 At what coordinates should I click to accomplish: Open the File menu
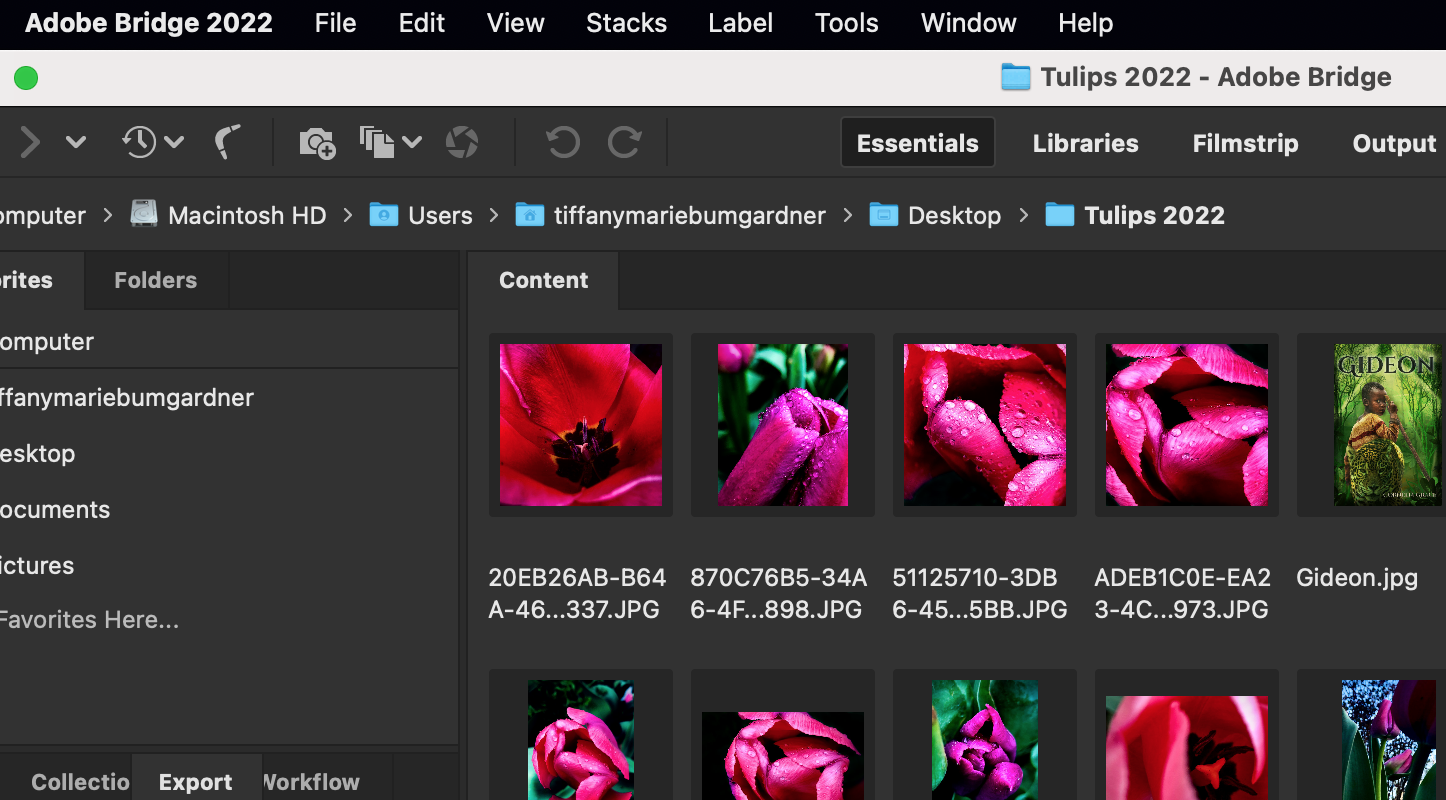[x=335, y=23]
